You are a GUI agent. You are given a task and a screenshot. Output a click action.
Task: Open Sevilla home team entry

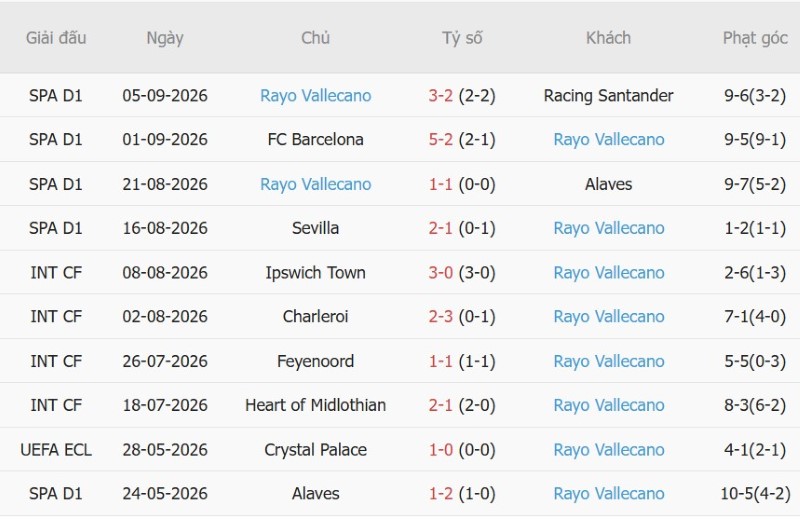click(x=315, y=228)
